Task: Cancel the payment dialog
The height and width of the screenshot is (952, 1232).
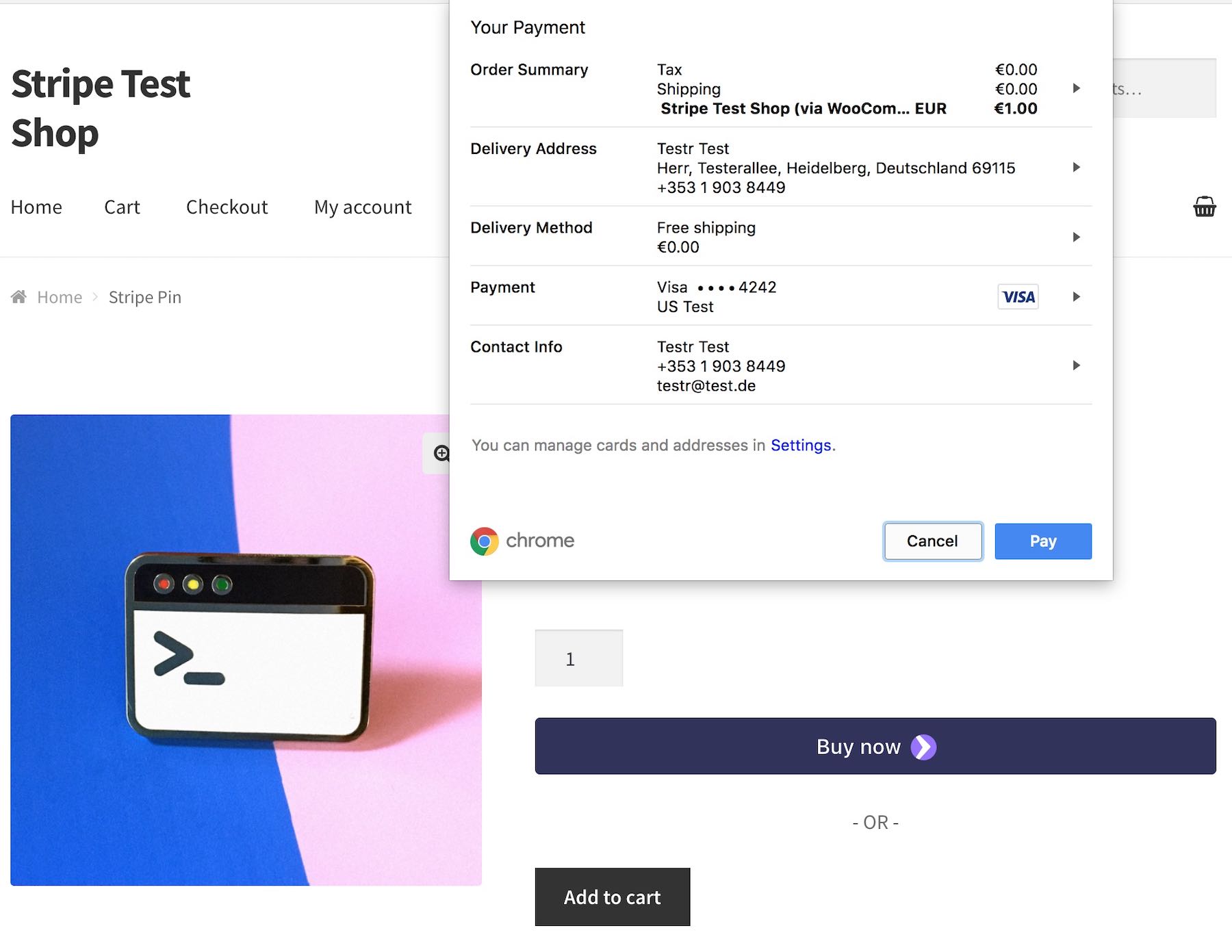Action: [x=933, y=541]
